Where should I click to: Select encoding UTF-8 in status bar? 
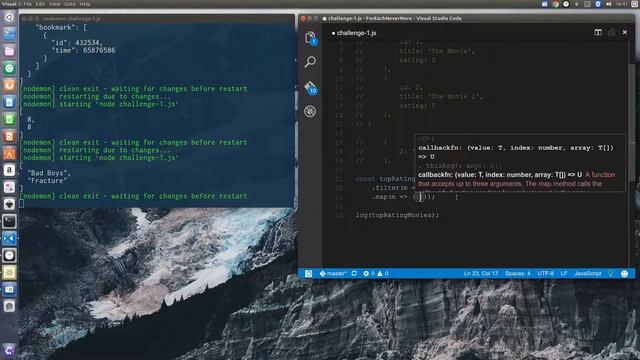pyautogui.click(x=545, y=273)
